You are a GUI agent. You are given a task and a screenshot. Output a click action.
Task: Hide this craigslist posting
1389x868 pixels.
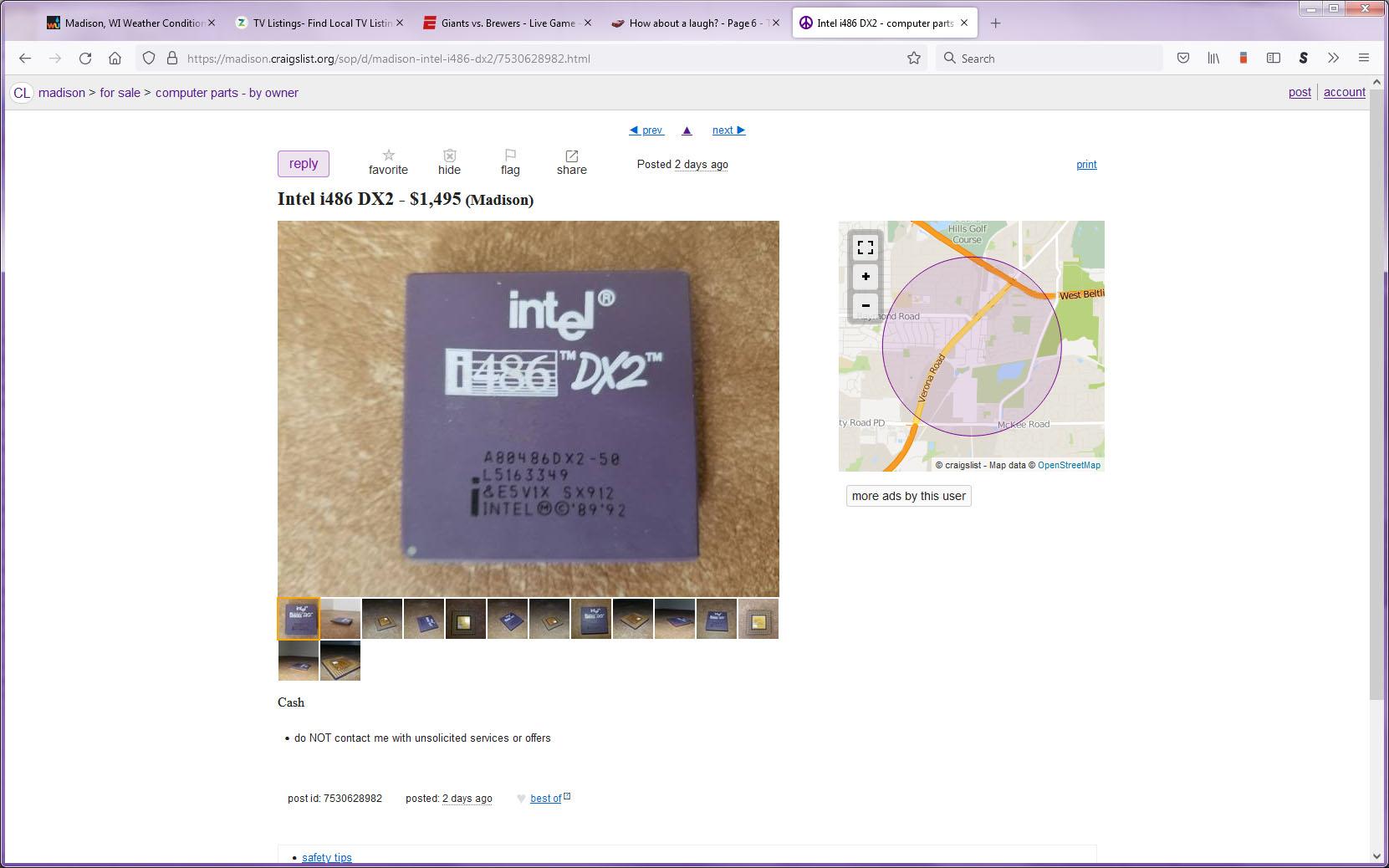[449, 162]
